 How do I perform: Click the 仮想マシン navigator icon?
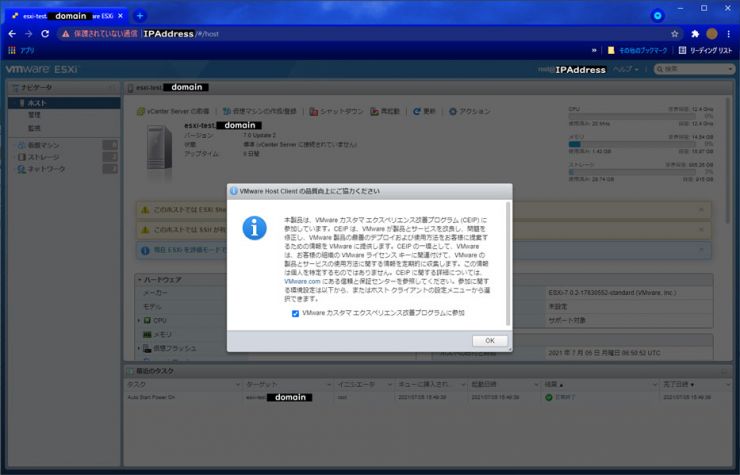coord(21,145)
